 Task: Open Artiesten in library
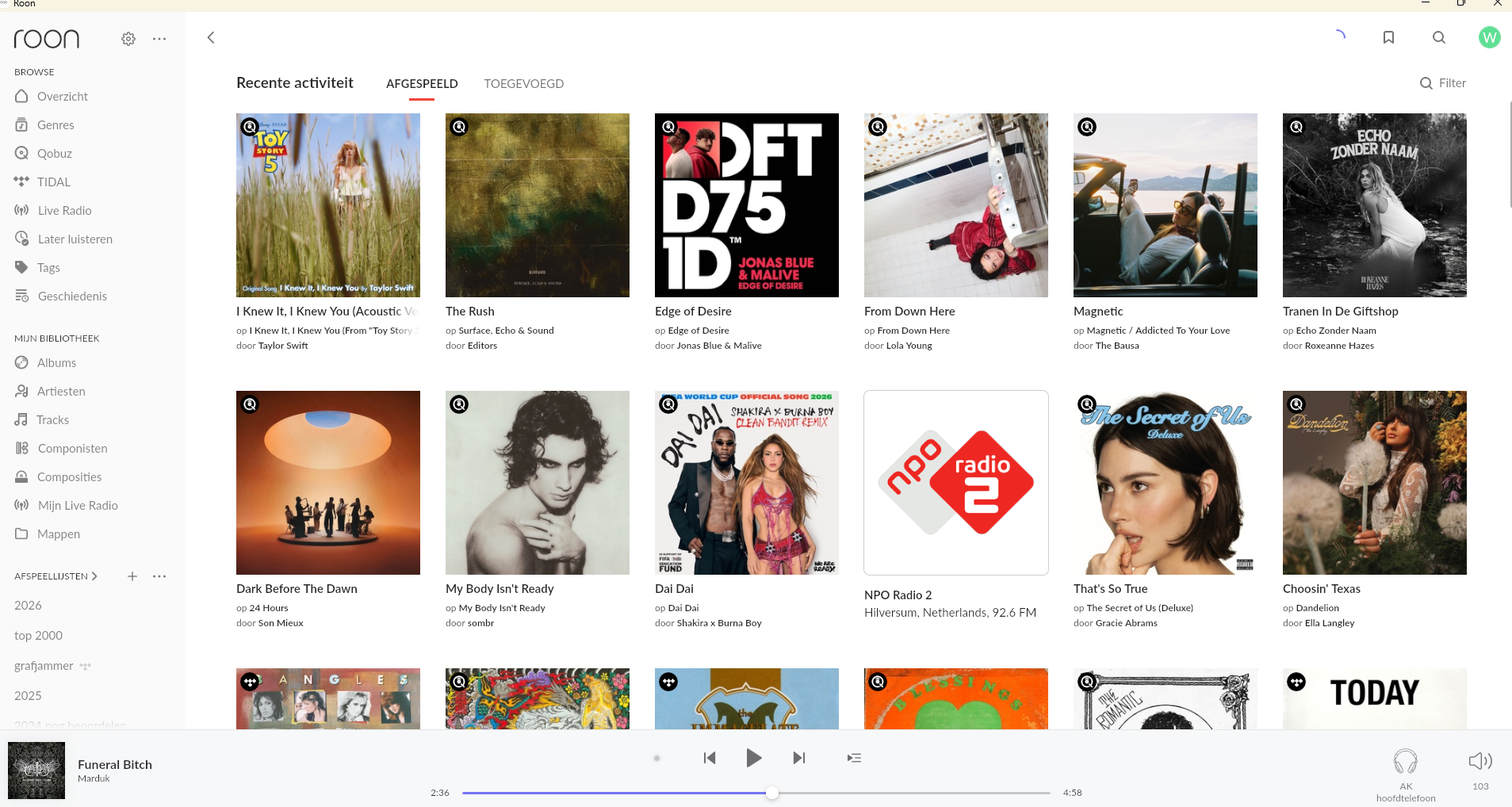[61, 391]
